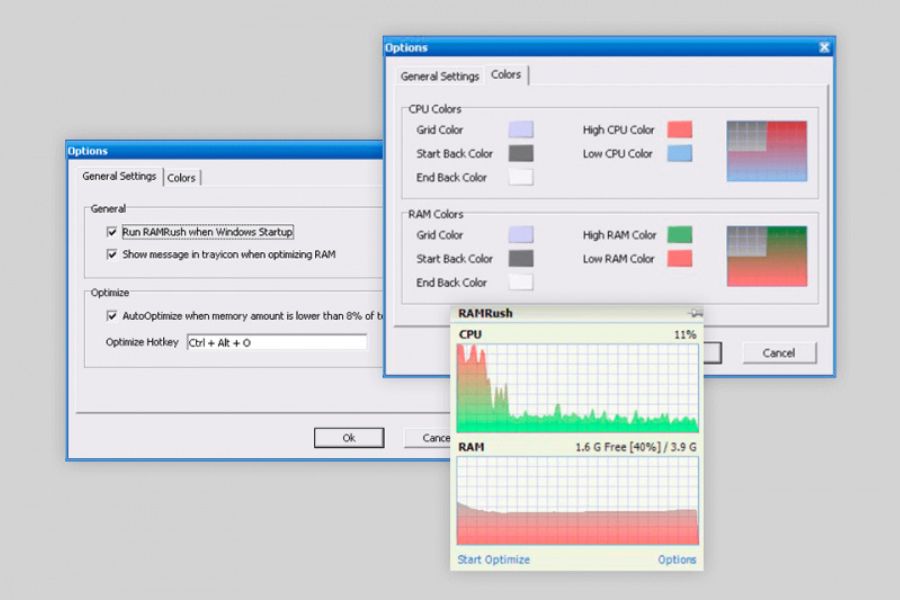
Task: Click the Optimize Hotkey input field
Action: 276,342
